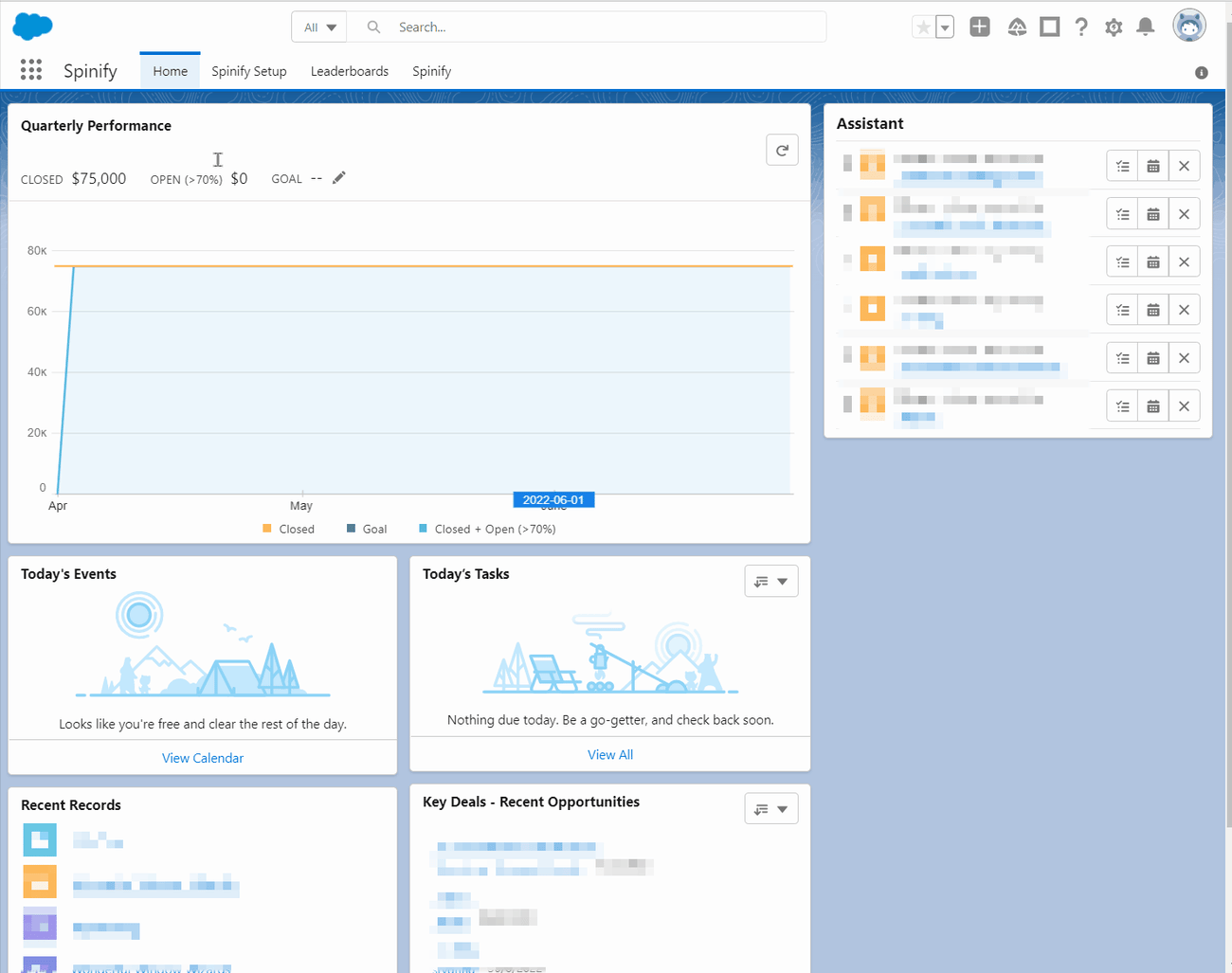Click the square icon beside the help icon

1049,27
